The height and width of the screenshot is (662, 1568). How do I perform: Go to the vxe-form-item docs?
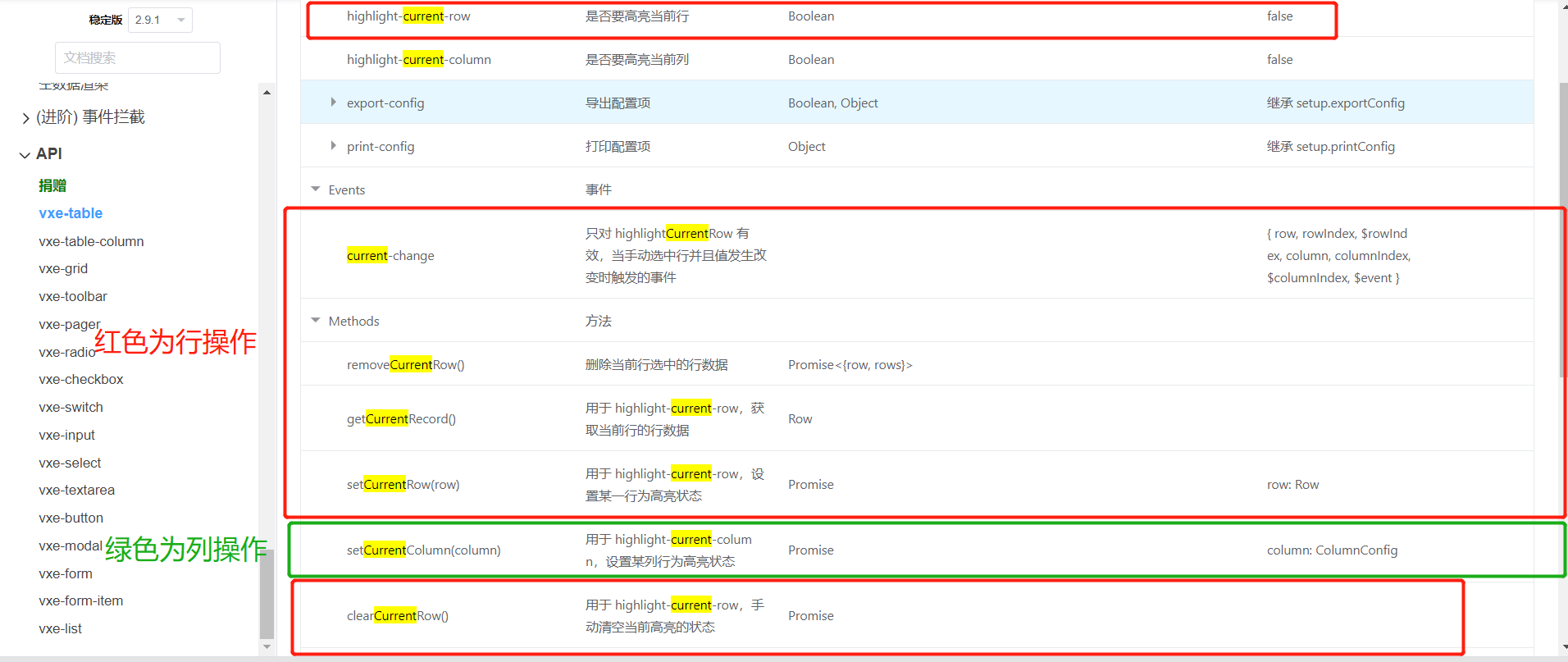tap(81, 600)
